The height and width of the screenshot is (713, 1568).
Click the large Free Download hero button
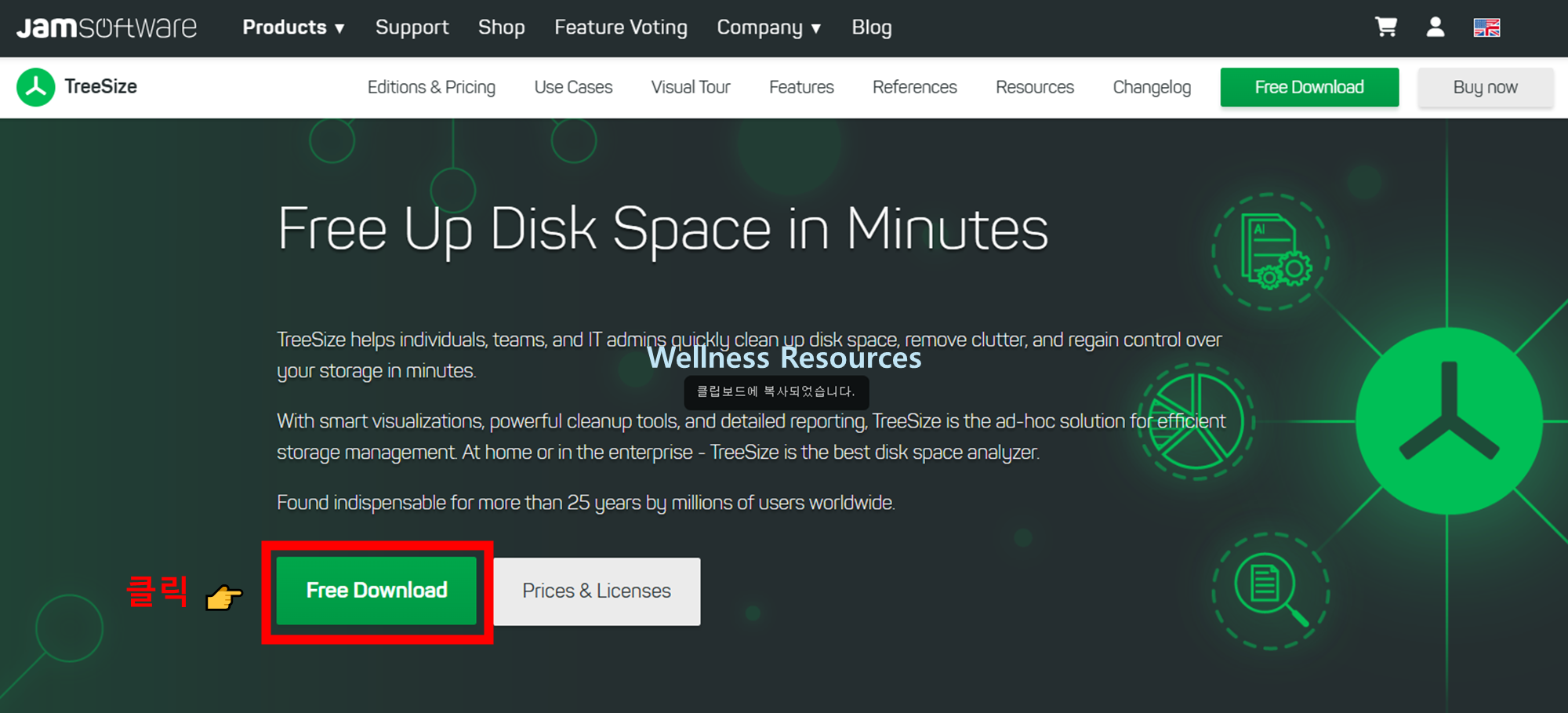pyautogui.click(x=376, y=591)
